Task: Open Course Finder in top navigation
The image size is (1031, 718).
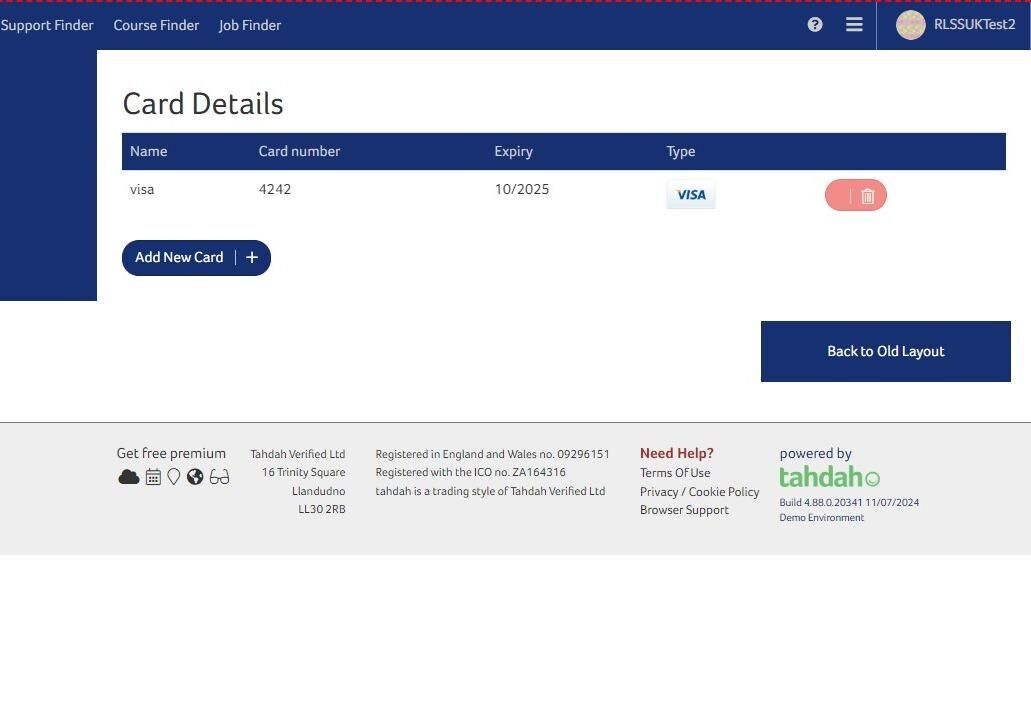Action: point(156,25)
